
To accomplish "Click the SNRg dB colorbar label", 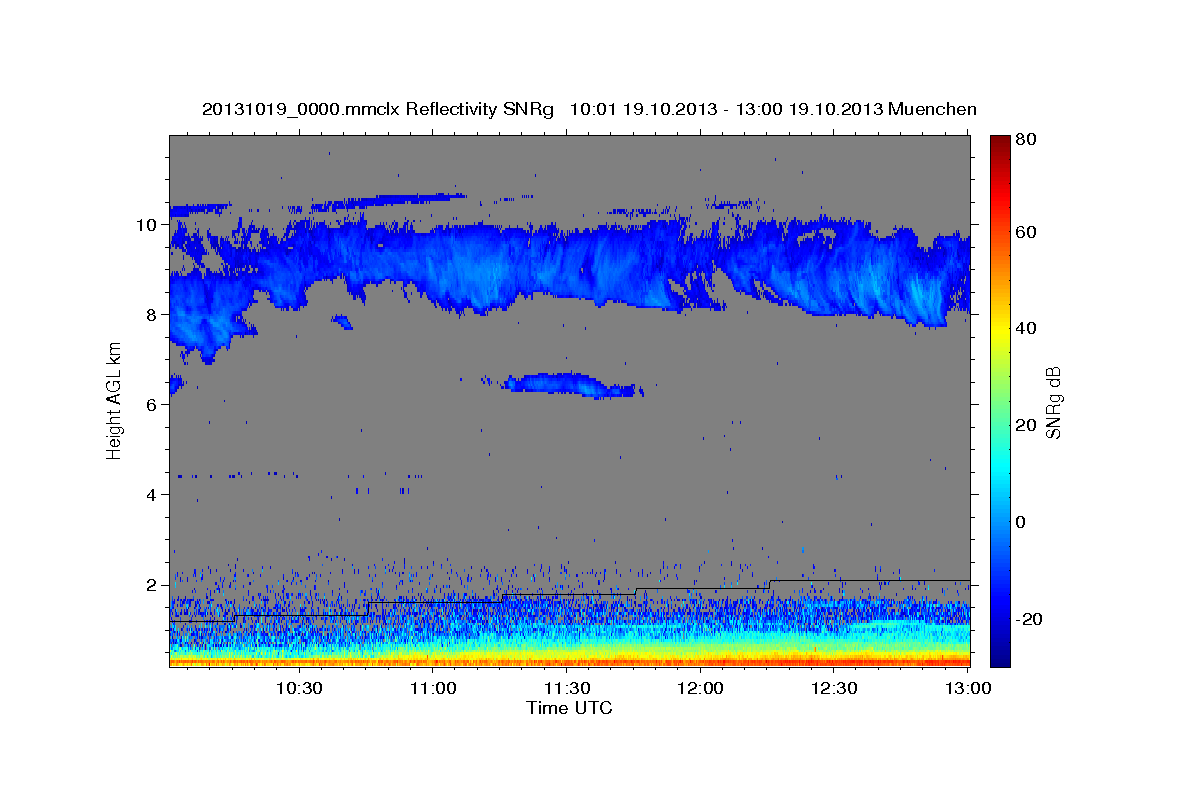I will pos(1052,403).
